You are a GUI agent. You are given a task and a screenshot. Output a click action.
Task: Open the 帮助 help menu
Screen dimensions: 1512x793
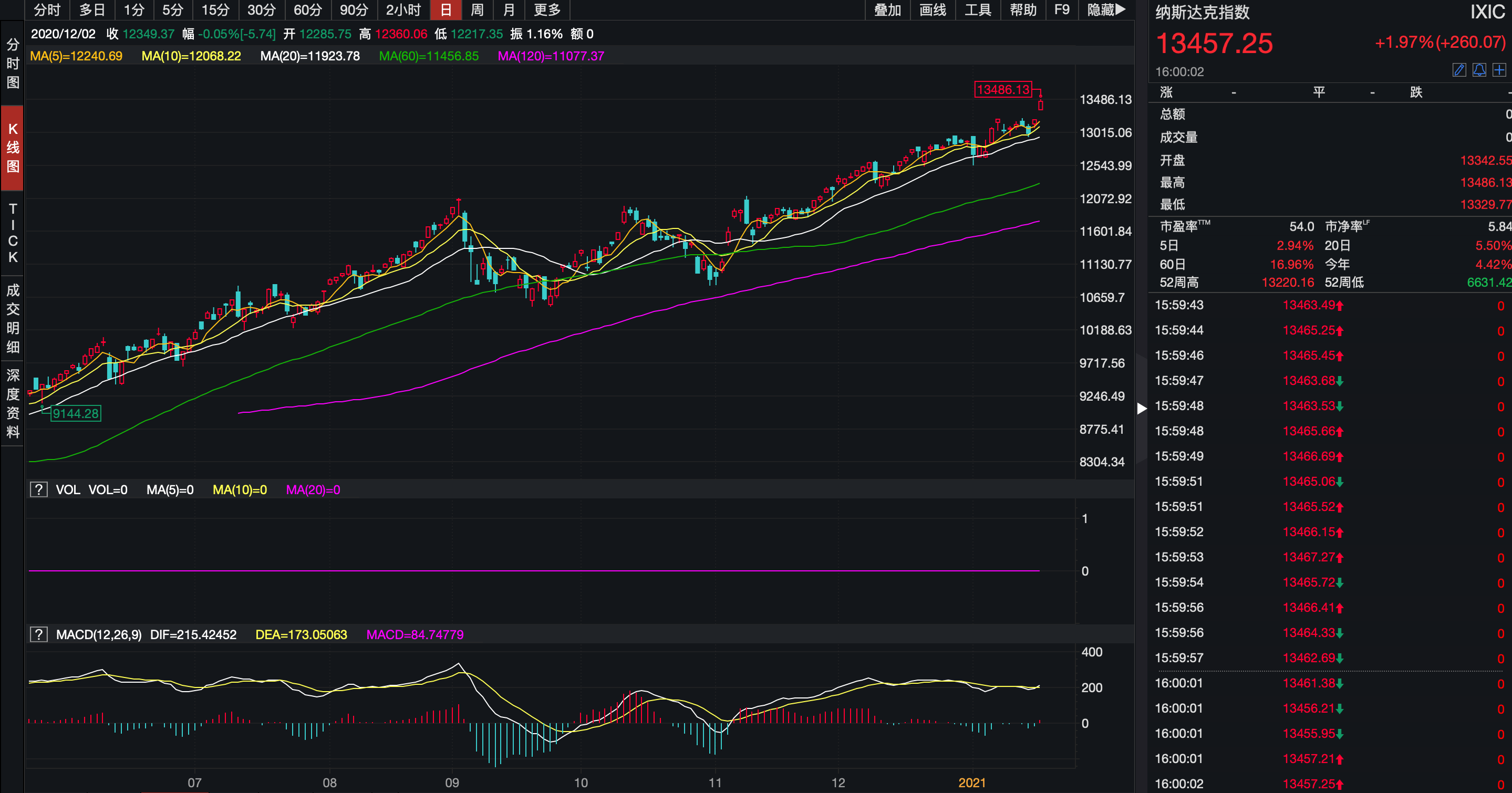[x=1023, y=10]
